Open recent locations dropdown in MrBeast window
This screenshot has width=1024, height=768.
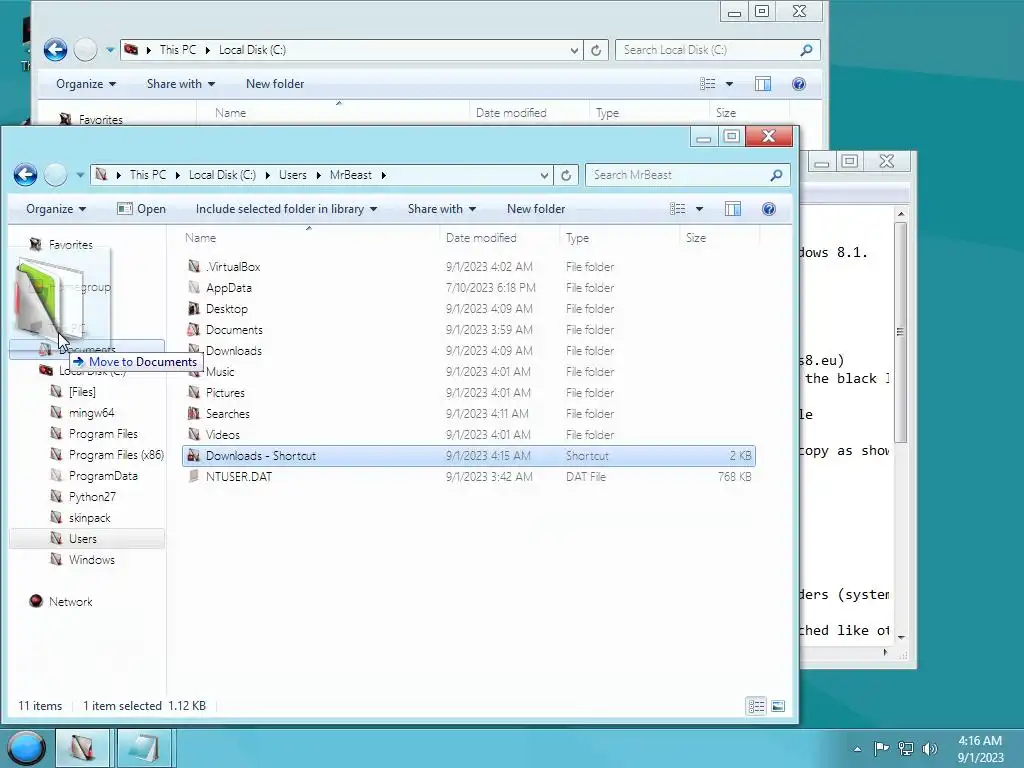click(80, 175)
